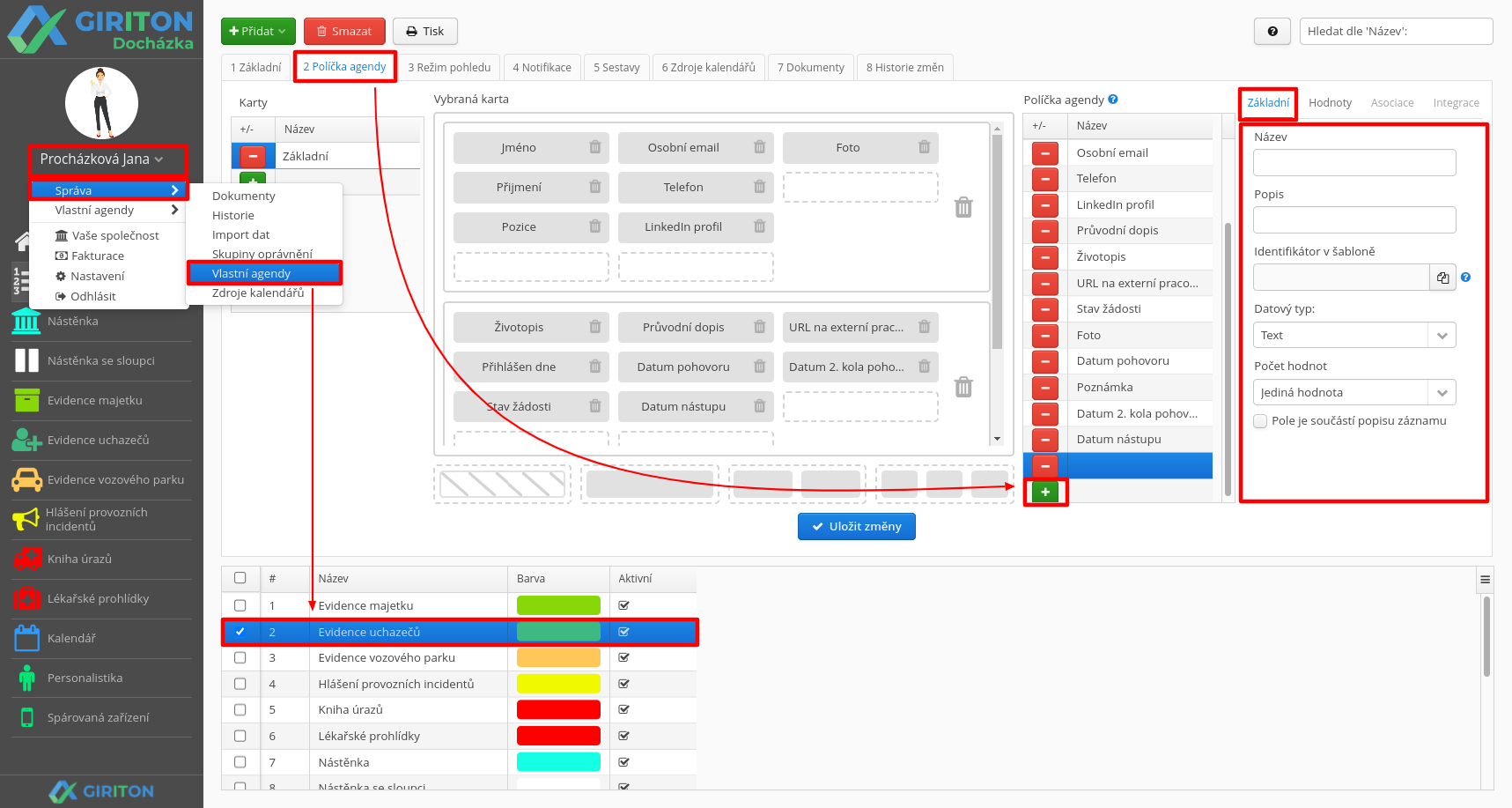Viewport: 1512px width, 808px height.
Task: Open the grid hamburger menu icon
Action: [1485, 579]
